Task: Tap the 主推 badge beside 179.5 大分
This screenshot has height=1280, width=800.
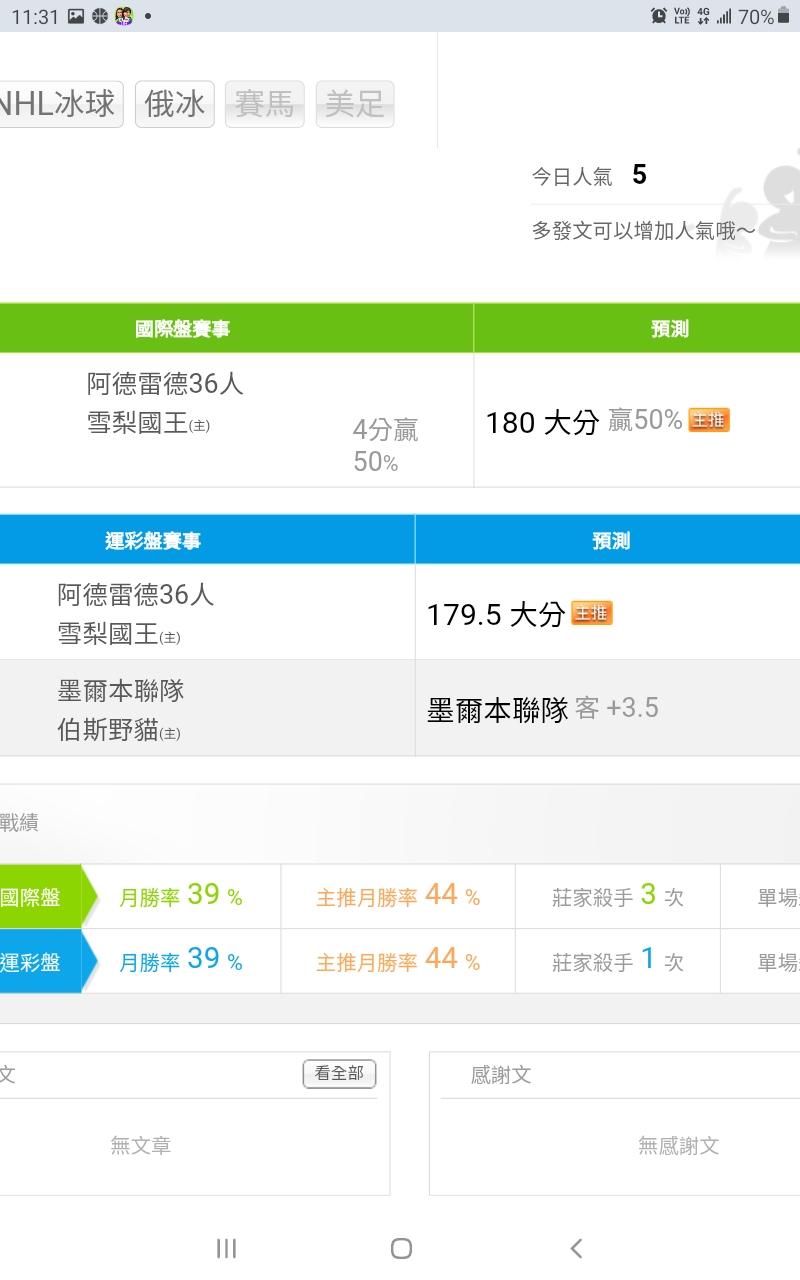Action: click(591, 613)
